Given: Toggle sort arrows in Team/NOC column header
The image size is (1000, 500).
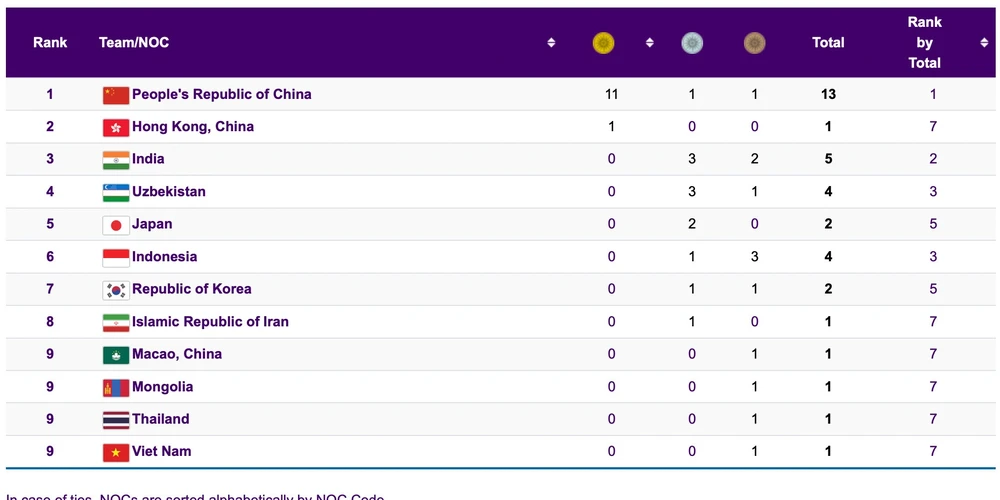Looking at the screenshot, I should 551,43.
